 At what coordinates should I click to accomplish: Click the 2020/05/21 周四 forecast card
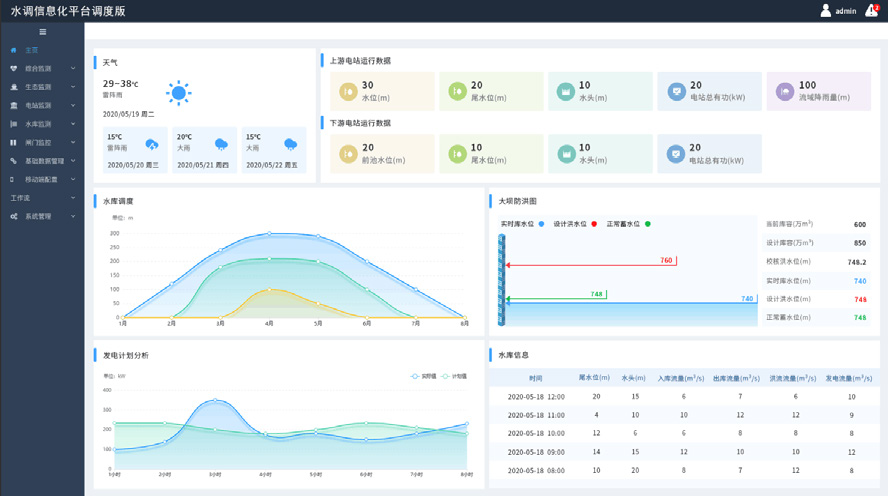(204, 150)
